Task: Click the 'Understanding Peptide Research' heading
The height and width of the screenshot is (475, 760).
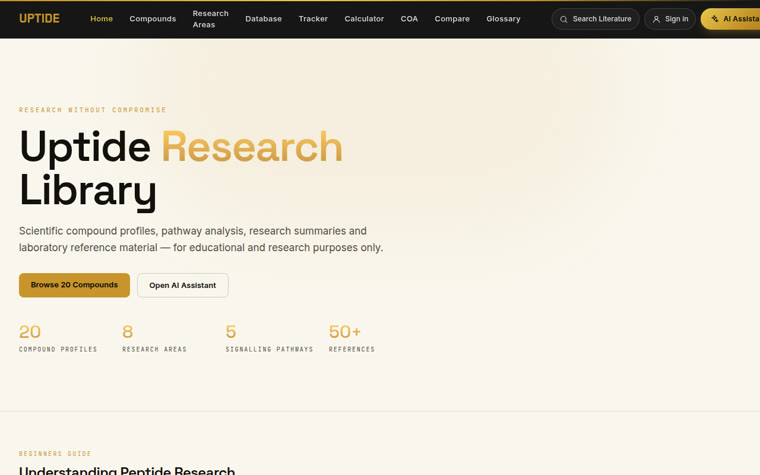Action: click(x=127, y=470)
